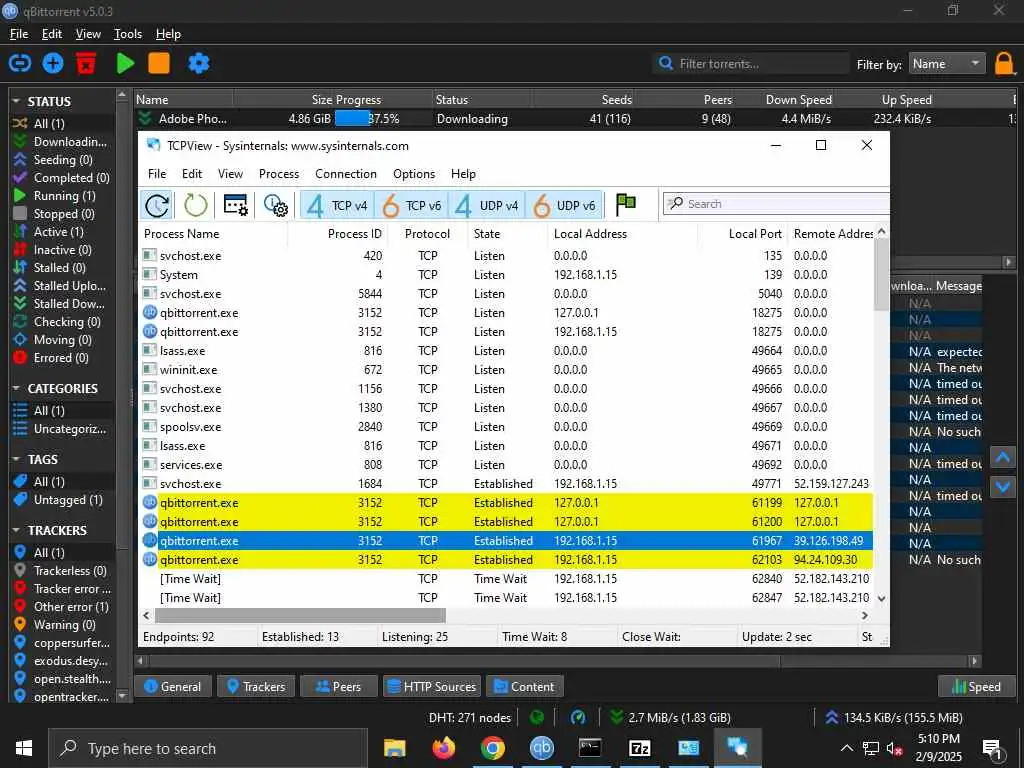Select Other error (1) tracker filter

pos(63,606)
